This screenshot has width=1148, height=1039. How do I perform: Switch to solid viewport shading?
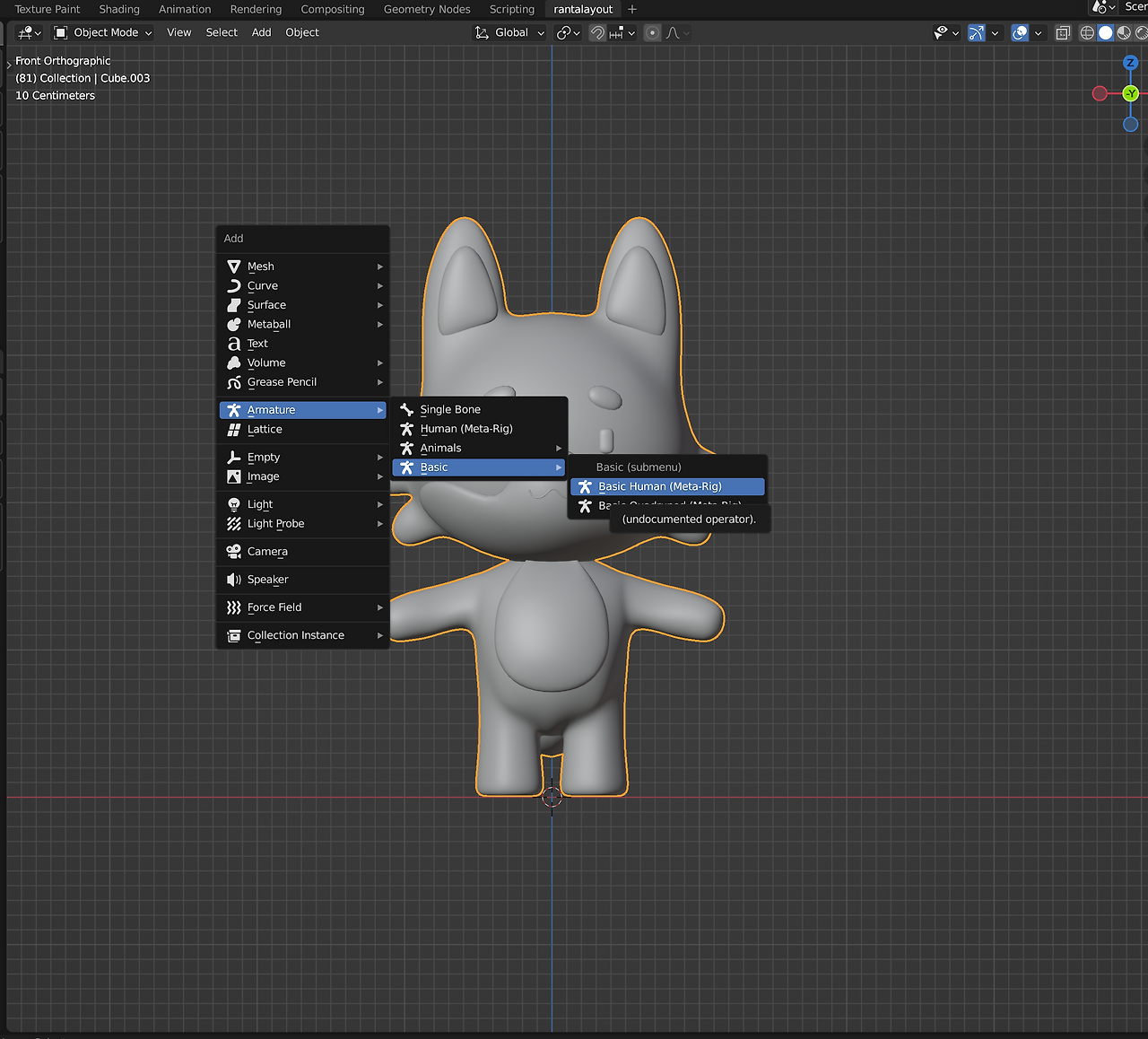click(x=1105, y=32)
